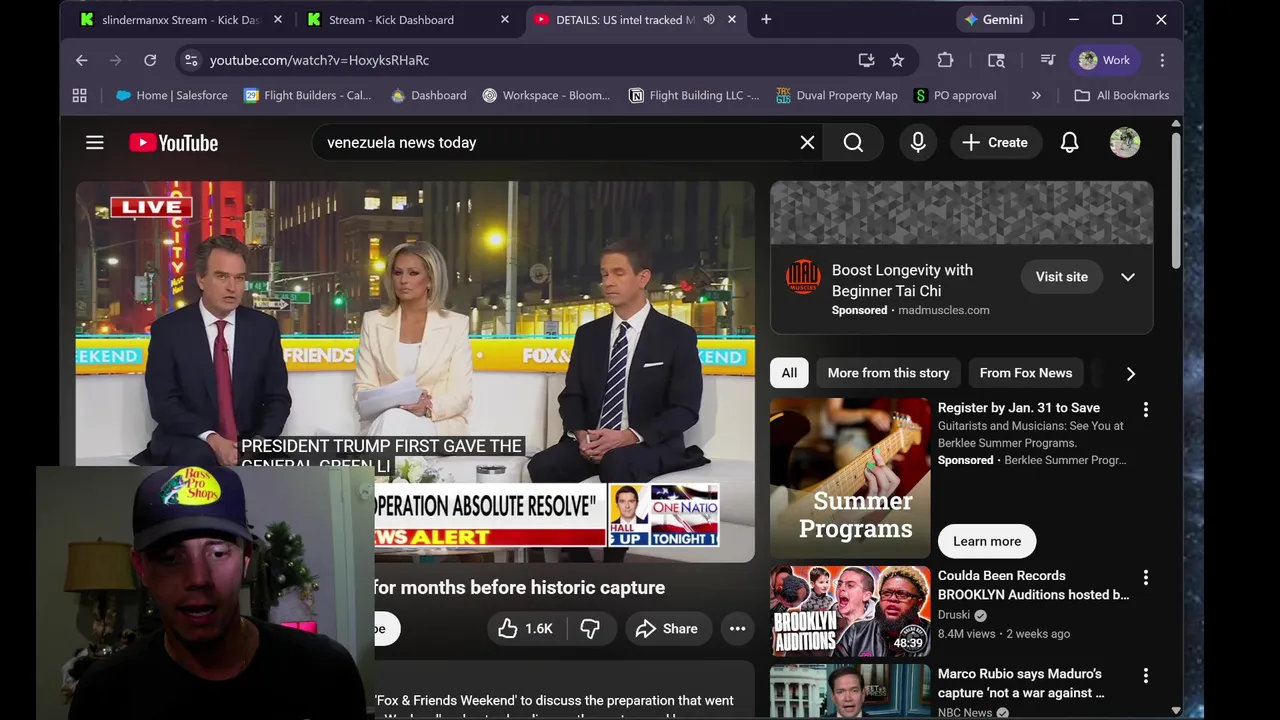The height and width of the screenshot is (720, 1280).
Task: Select the All filter chip
Action: pyautogui.click(x=789, y=373)
